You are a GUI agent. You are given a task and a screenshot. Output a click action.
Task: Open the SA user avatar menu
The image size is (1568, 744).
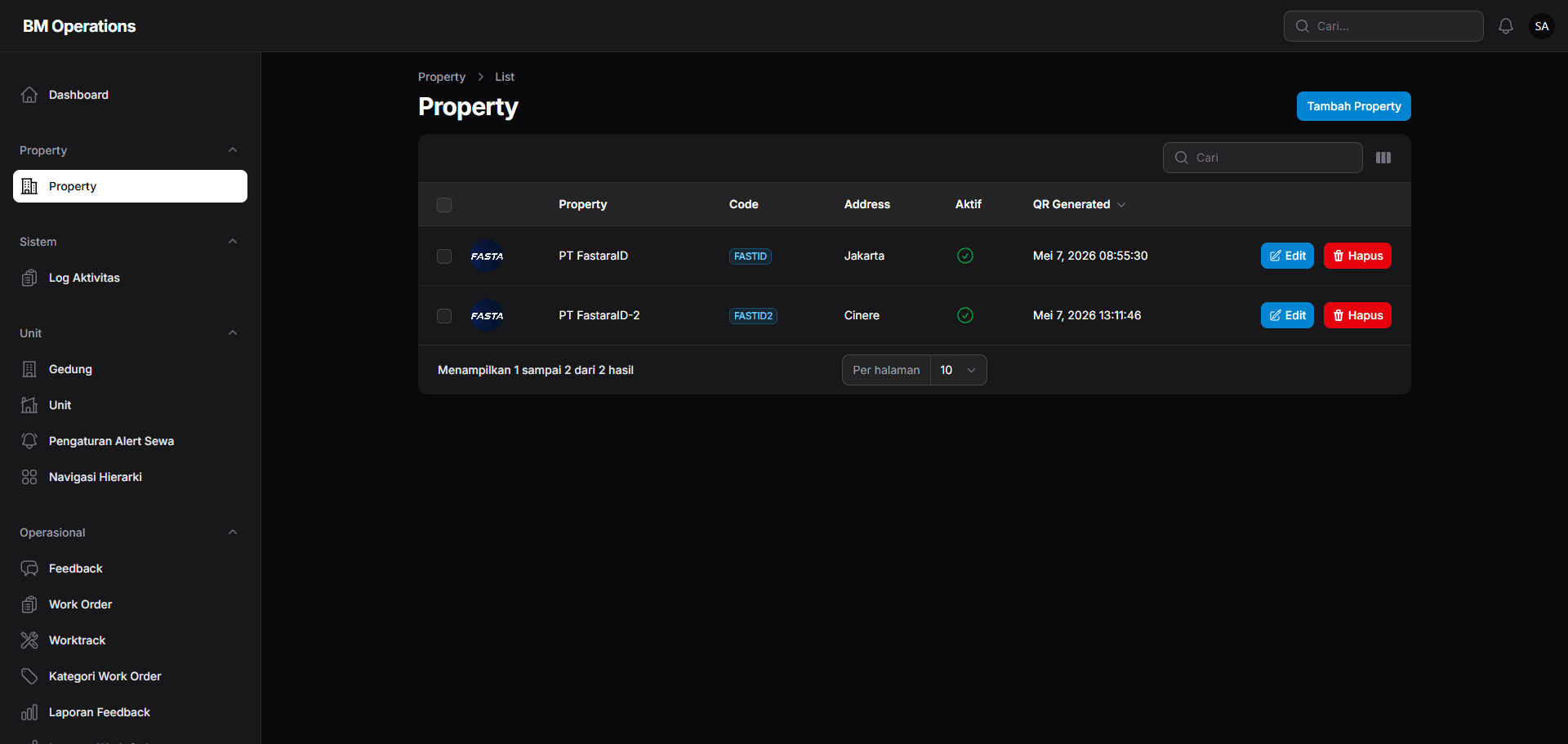tap(1542, 26)
